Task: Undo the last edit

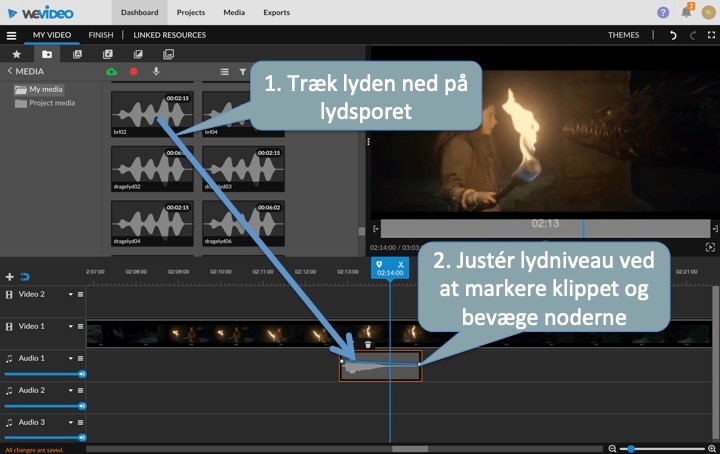Action: coord(673,35)
